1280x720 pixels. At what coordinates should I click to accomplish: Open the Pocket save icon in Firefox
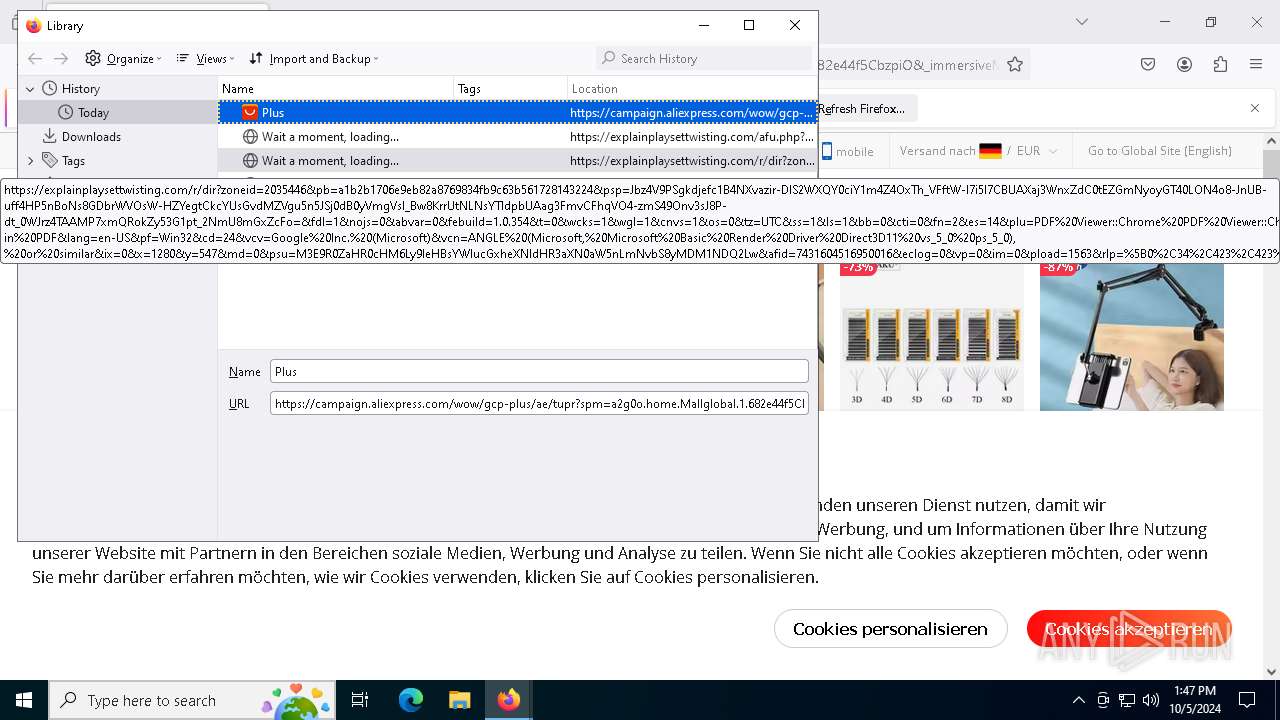click(1148, 65)
